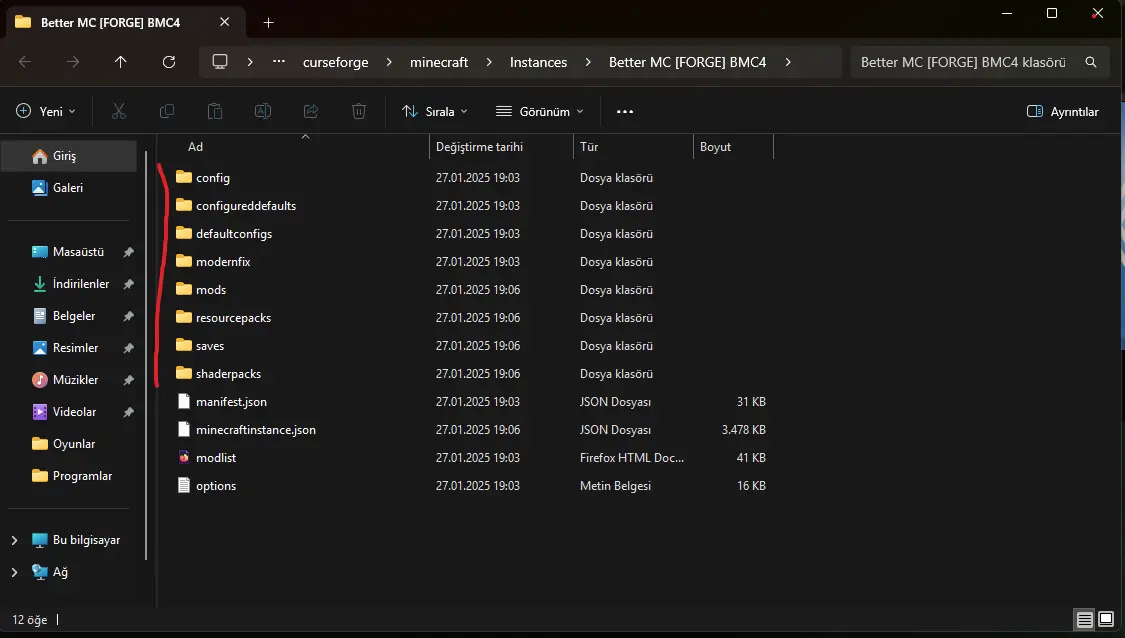
Task: Unpin Videolar using its pin icon
Action: click(128, 412)
